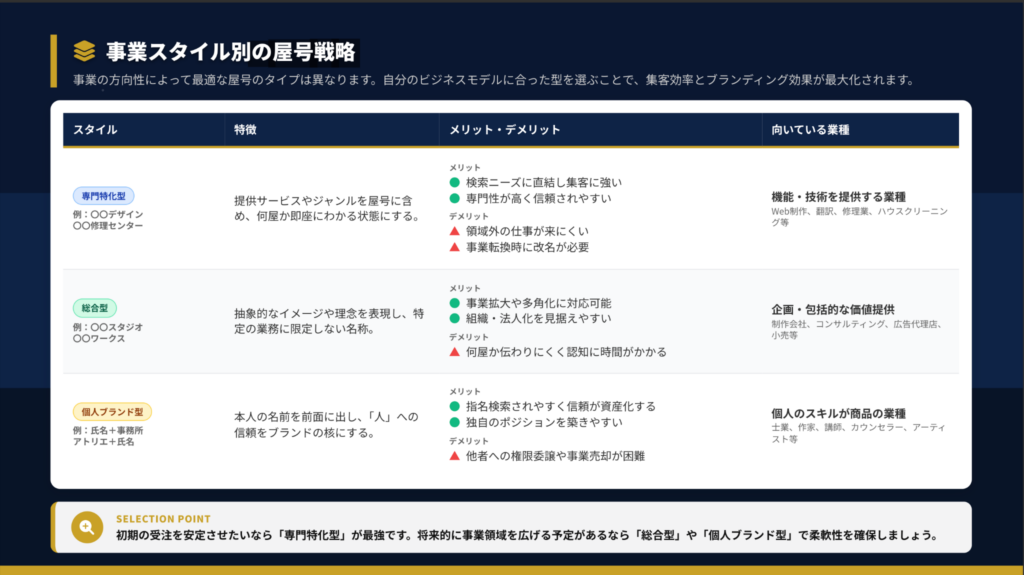Viewport: 1024px width, 575px height.
Task: Click the red triangle beside 何屋か伝わりにくく認知に時間がかかる
Action: [x=455, y=352]
